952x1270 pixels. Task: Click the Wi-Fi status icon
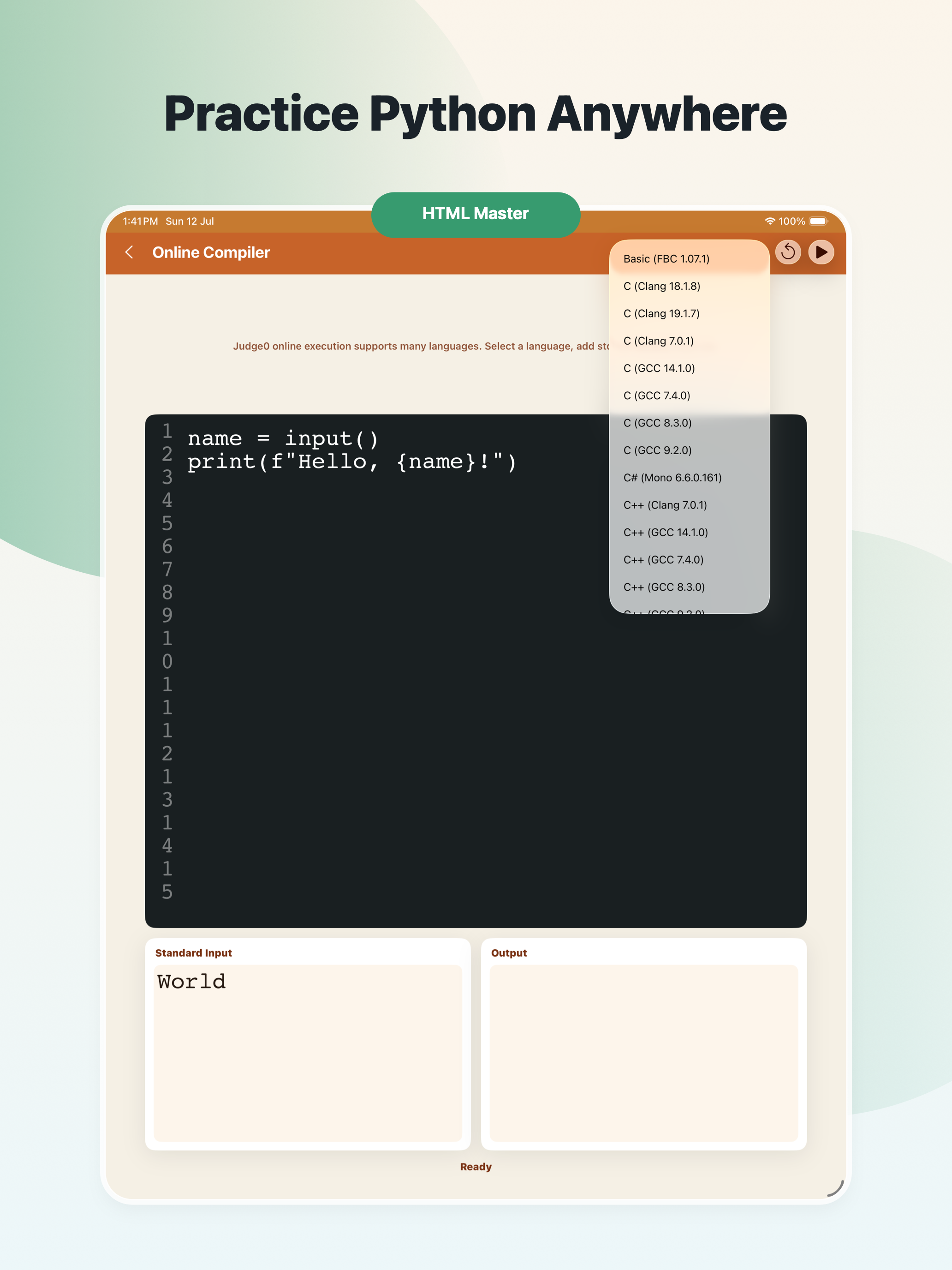[769, 221]
